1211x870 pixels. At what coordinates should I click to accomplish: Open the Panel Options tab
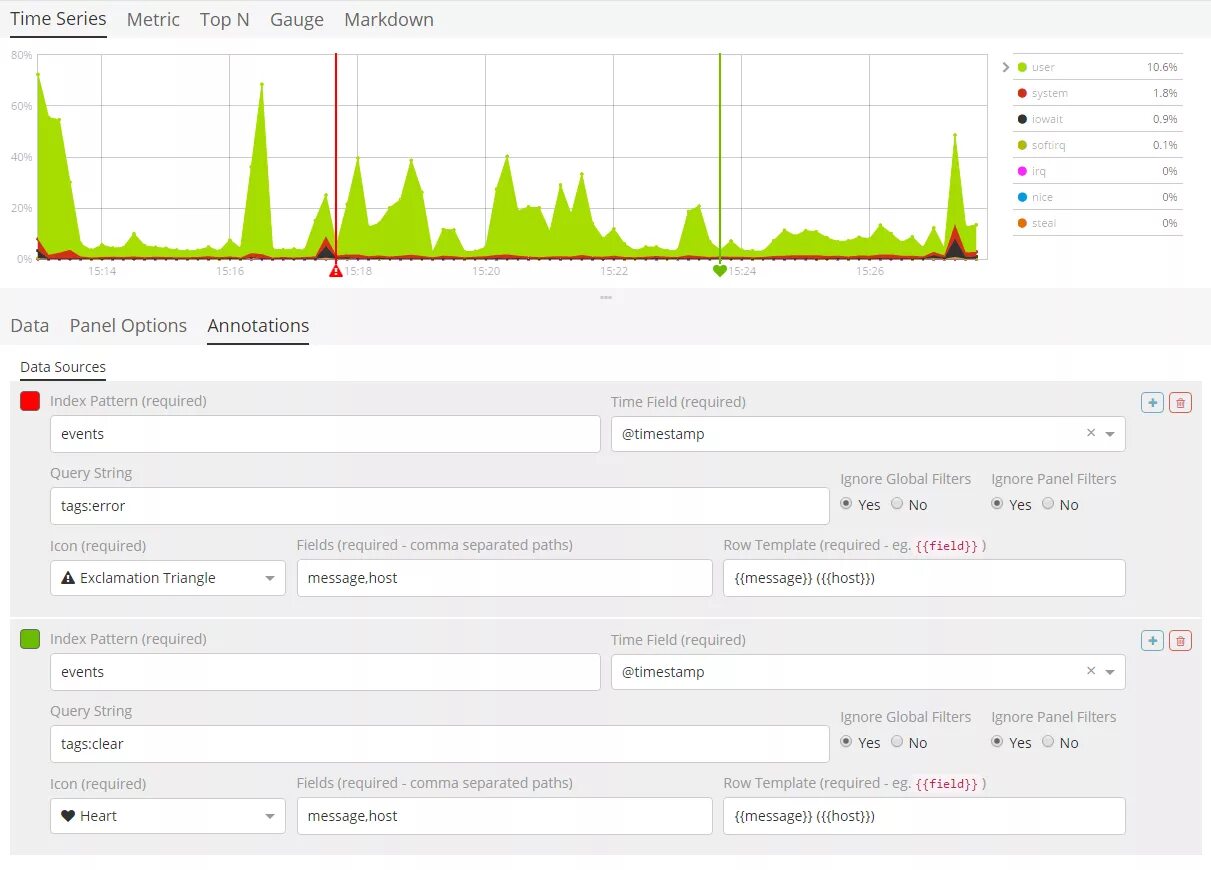point(128,326)
